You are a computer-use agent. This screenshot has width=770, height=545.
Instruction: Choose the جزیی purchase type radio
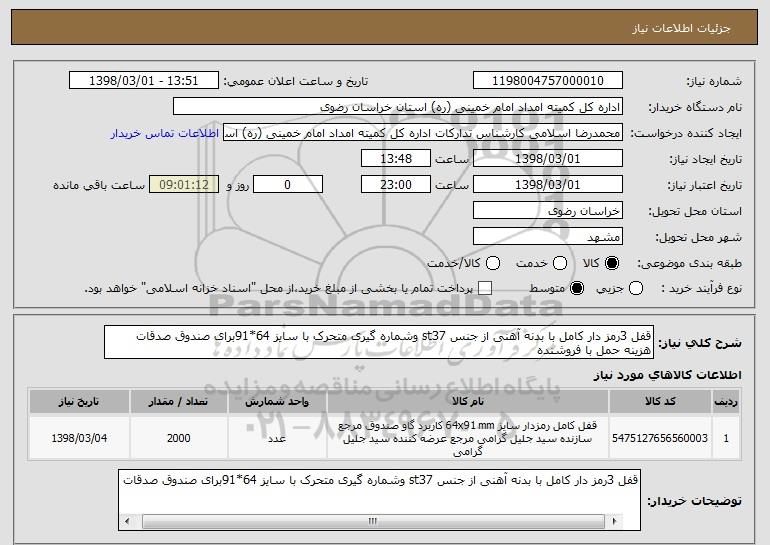pos(635,288)
